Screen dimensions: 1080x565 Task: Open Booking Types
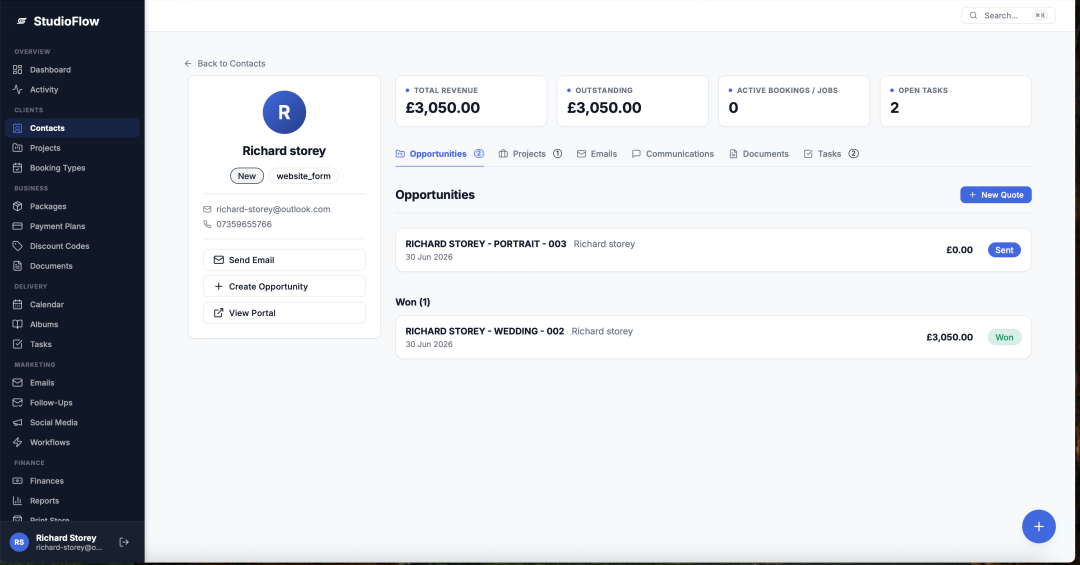coord(72,168)
